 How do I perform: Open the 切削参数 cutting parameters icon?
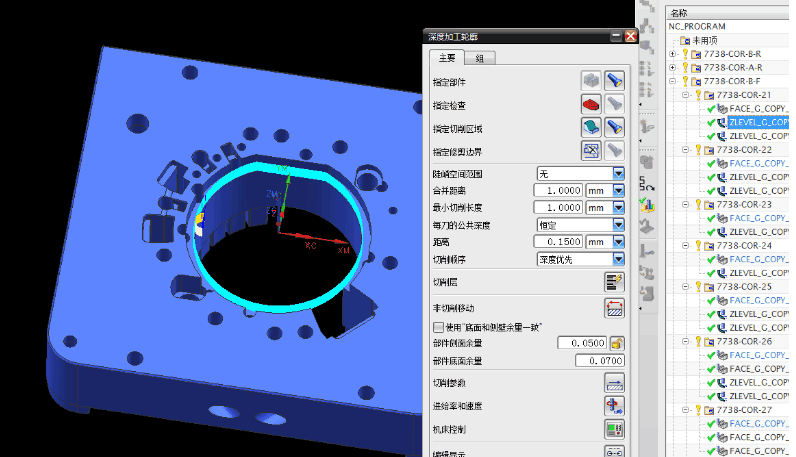(614, 383)
